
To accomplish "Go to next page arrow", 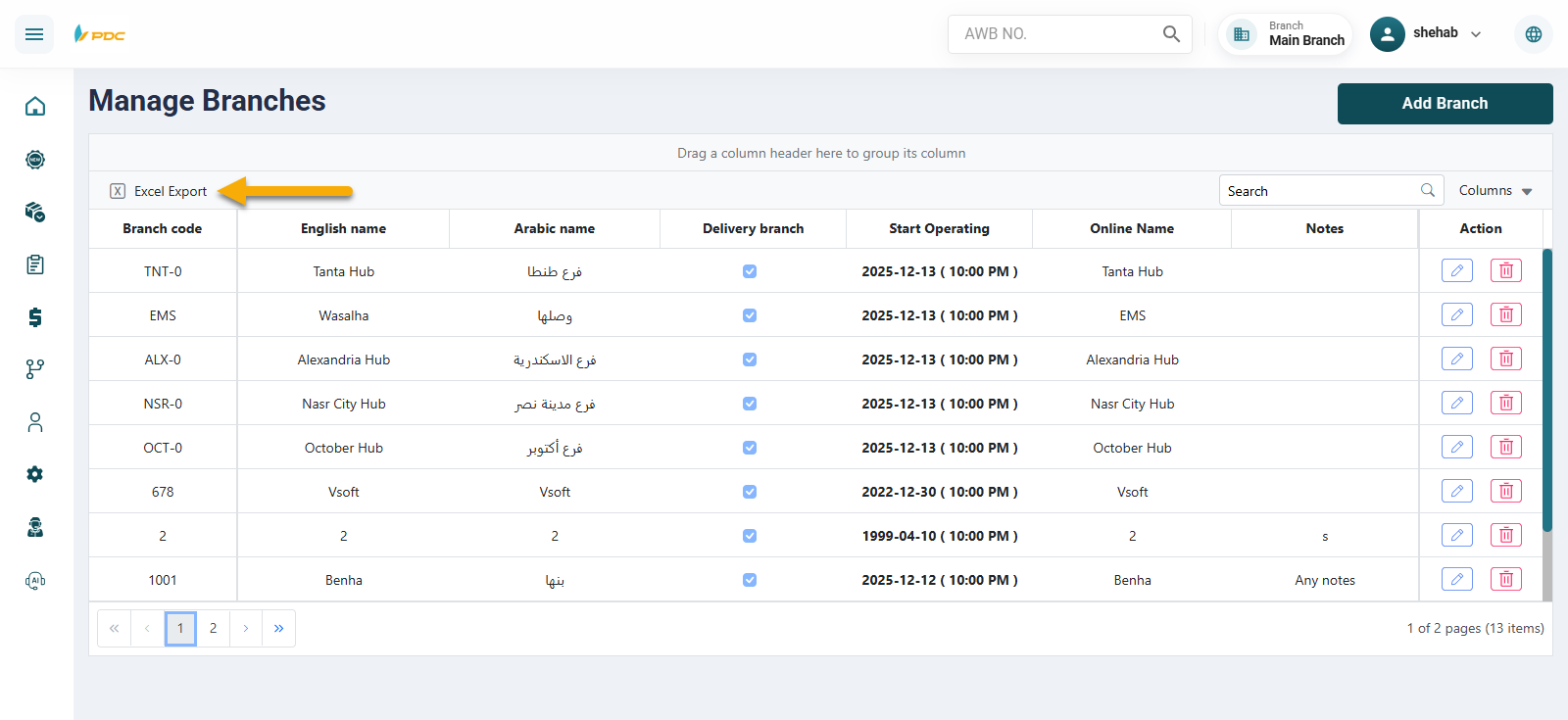I will (246, 628).
